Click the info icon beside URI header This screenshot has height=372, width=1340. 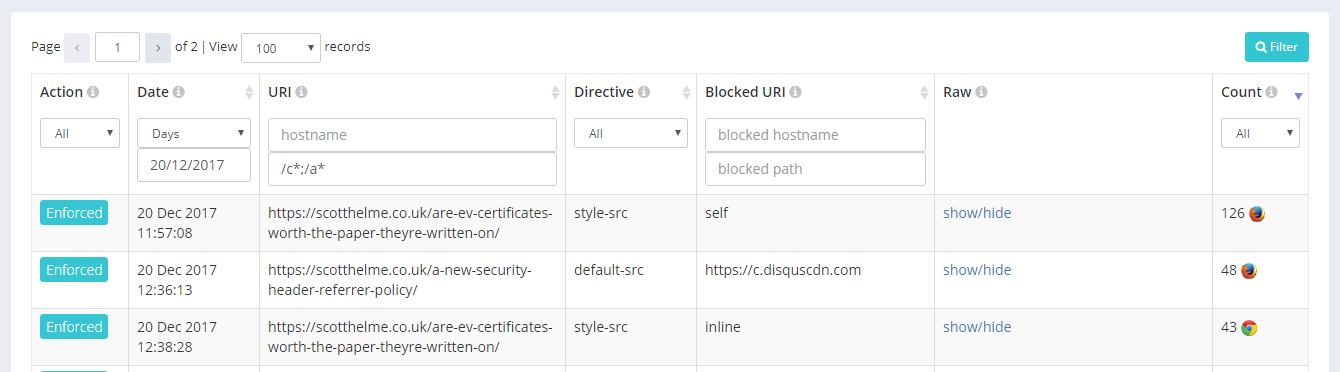[x=301, y=92]
